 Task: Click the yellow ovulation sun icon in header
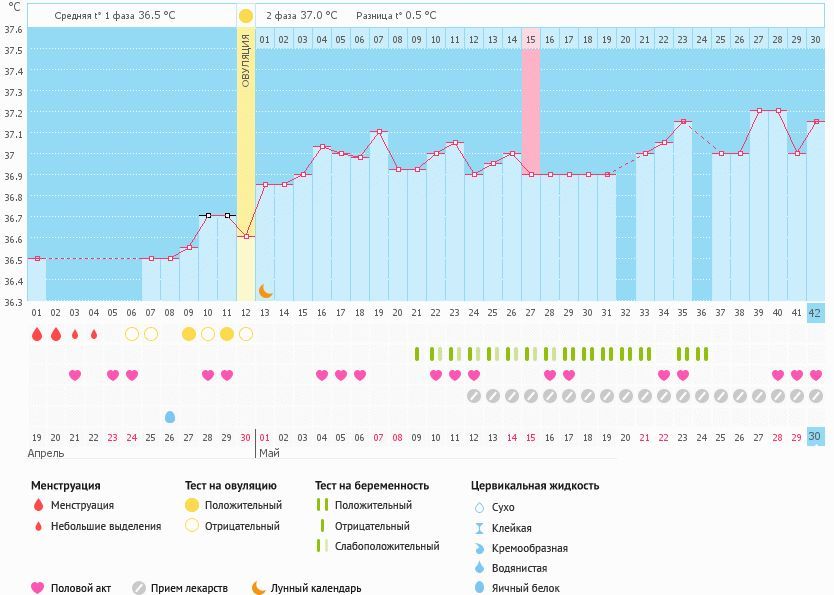pyautogui.click(x=245, y=16)
